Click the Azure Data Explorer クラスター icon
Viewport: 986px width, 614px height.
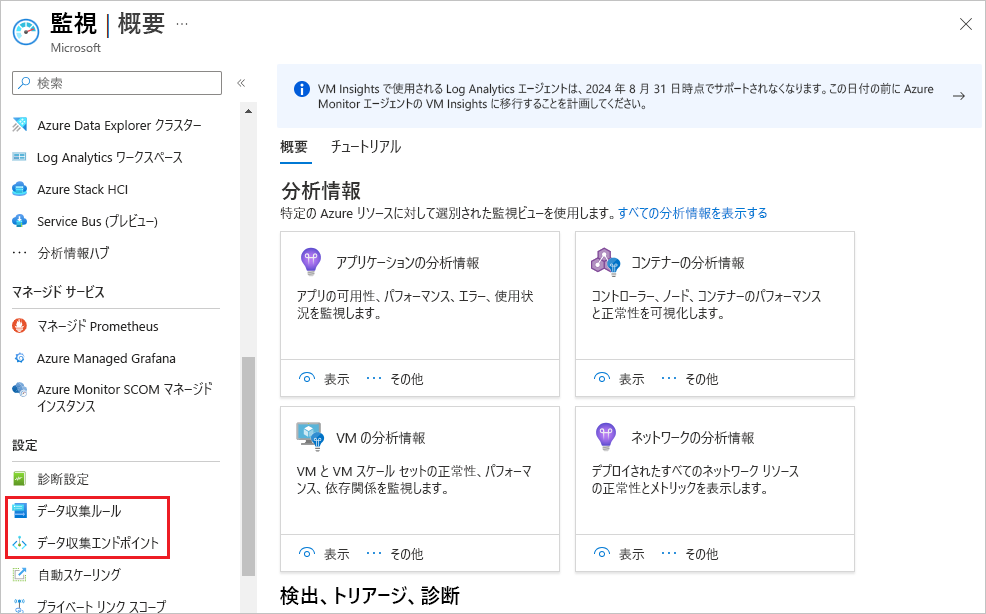point(19,125)
